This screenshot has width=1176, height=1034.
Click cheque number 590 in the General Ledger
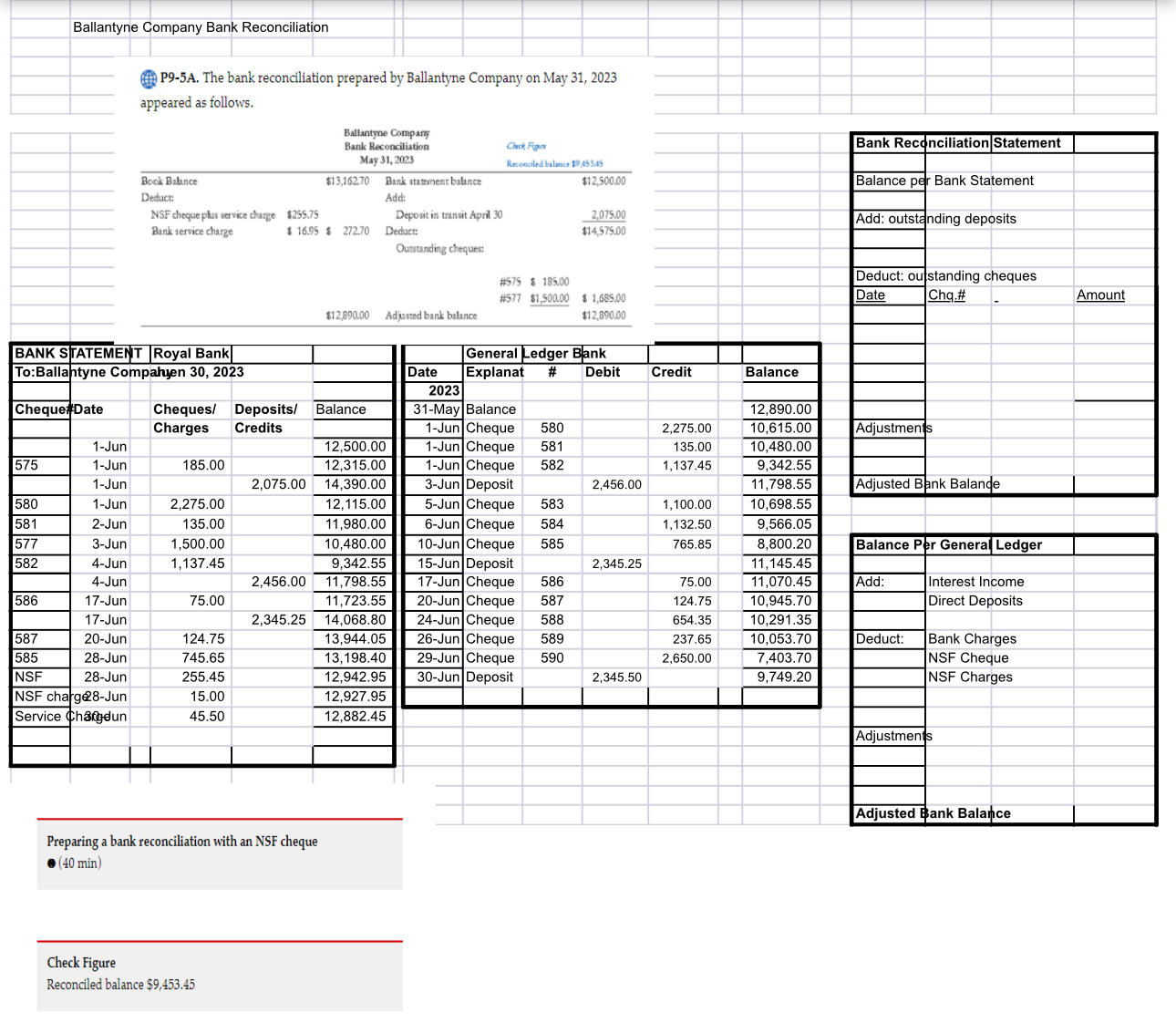552,657
